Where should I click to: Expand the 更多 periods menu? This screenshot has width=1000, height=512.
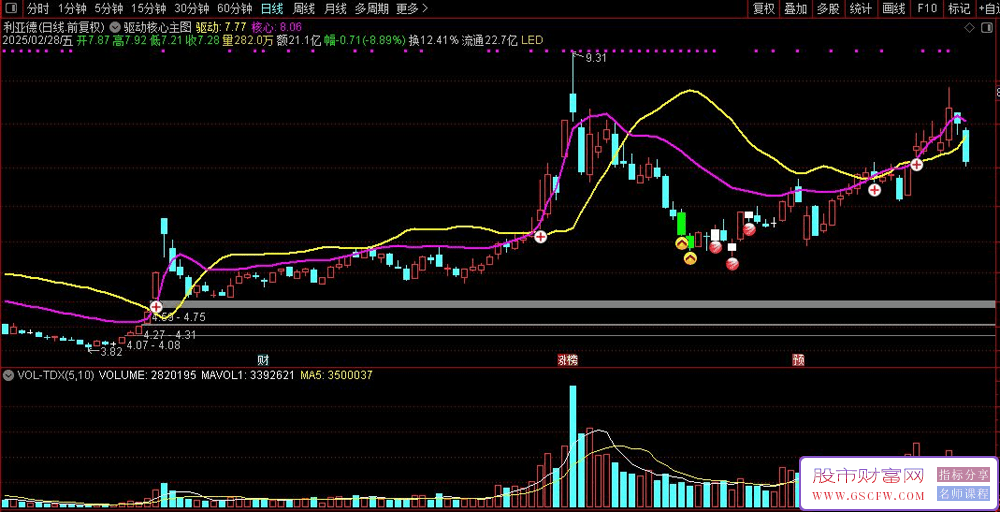click(x=412, y=8)
